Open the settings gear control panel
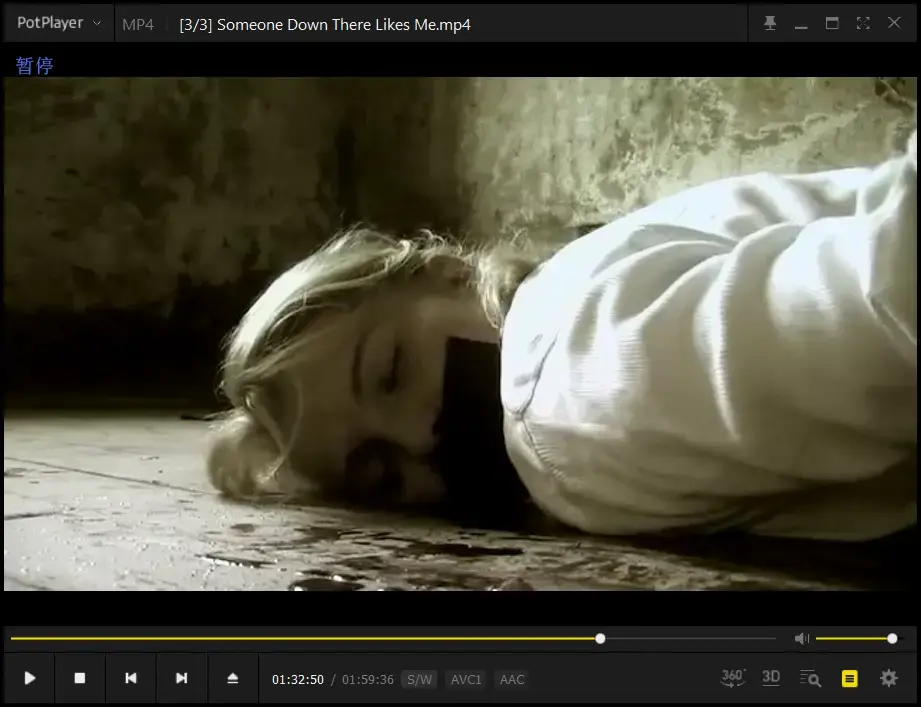The image size is (921, 707). (889, 678)
